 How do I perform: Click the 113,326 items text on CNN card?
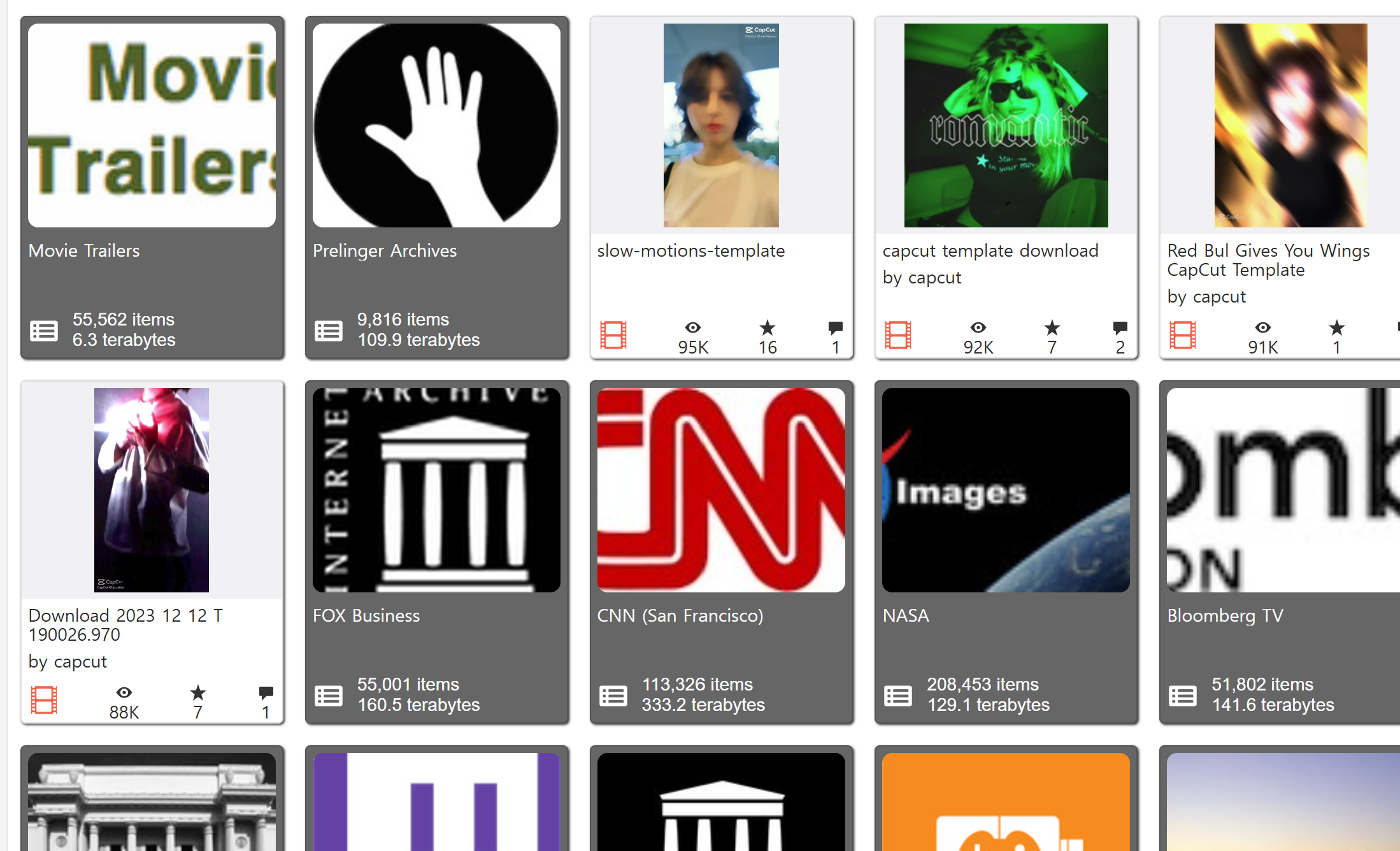click(x=697, y=685)
